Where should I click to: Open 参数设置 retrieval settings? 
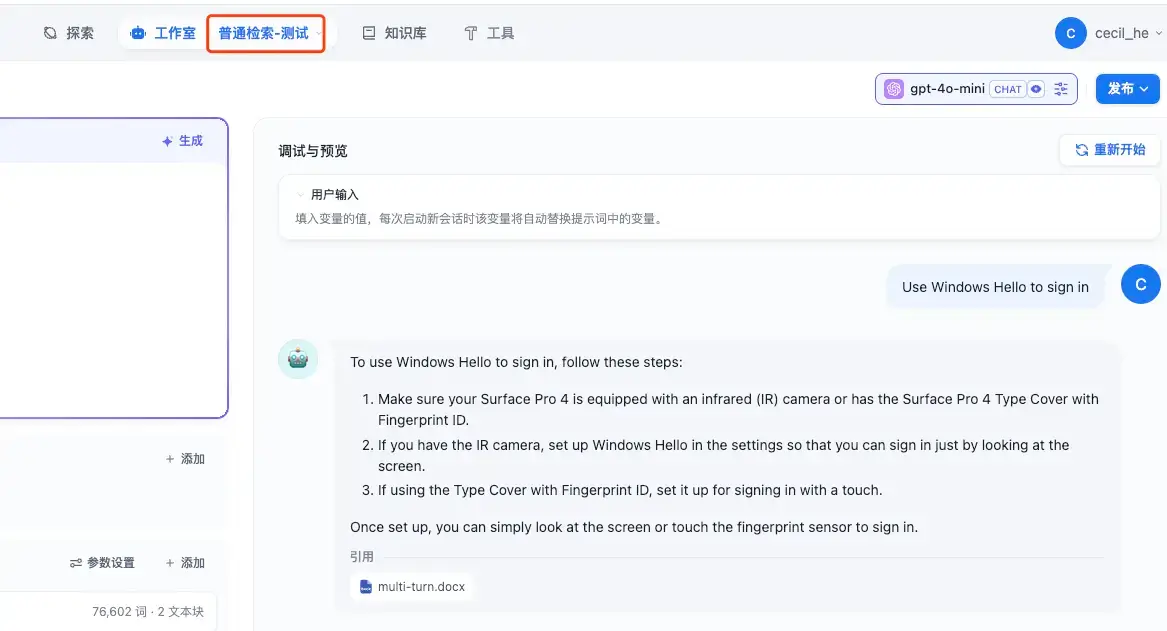[102, 563]
